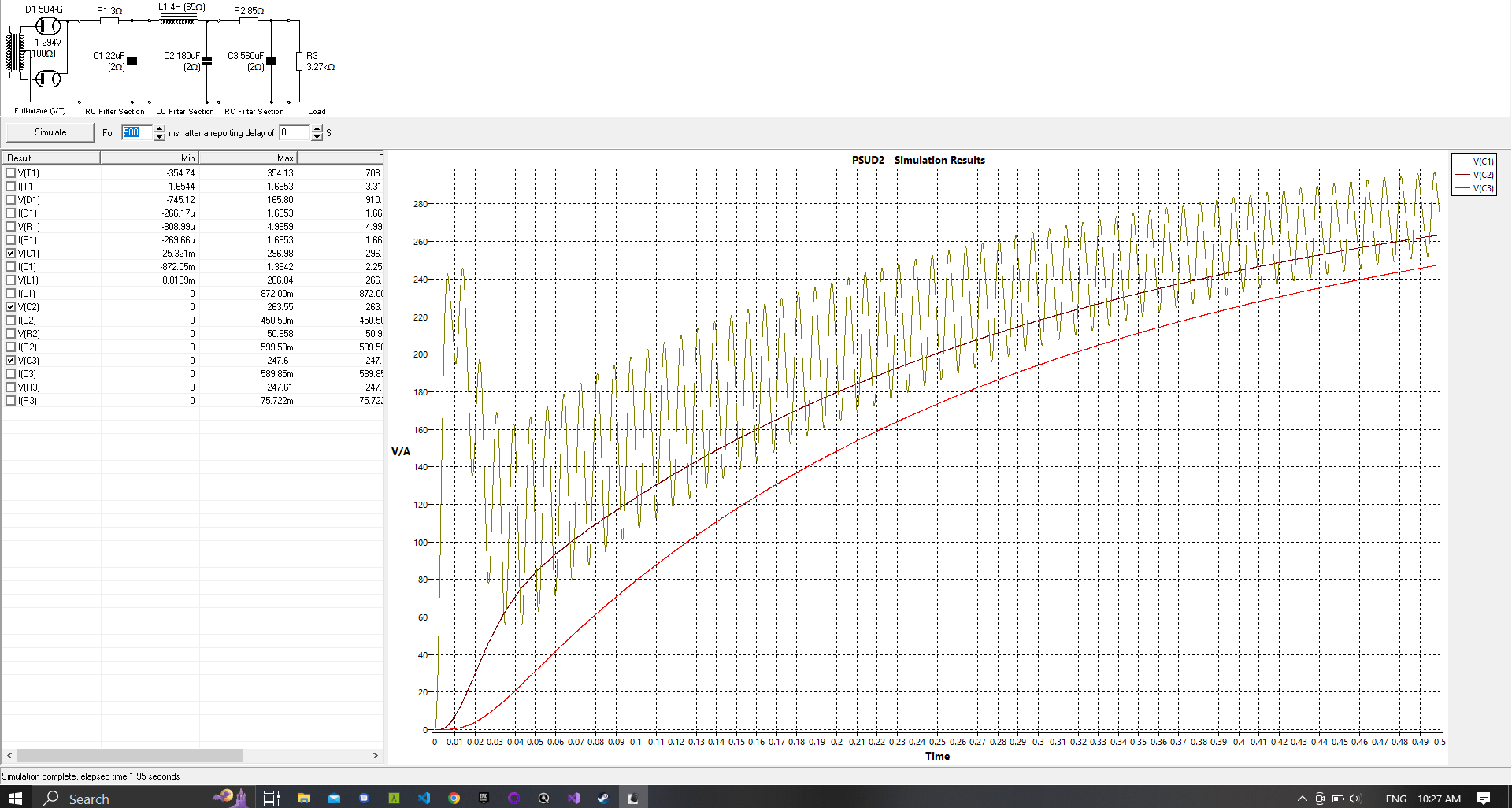Click the V(C1) legend entry
The image size is (1512, 808).
1473,161
